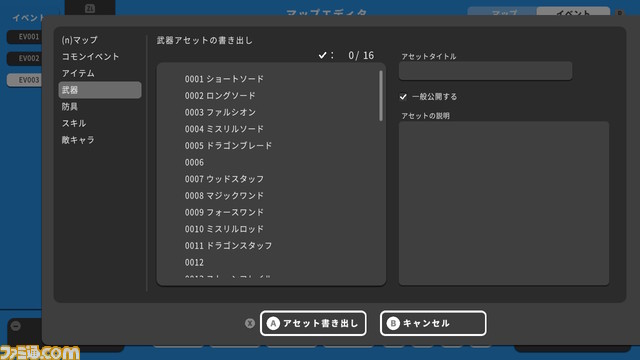
Task: Select weapon 0008 マジックワンド
Action: (224, 196)
